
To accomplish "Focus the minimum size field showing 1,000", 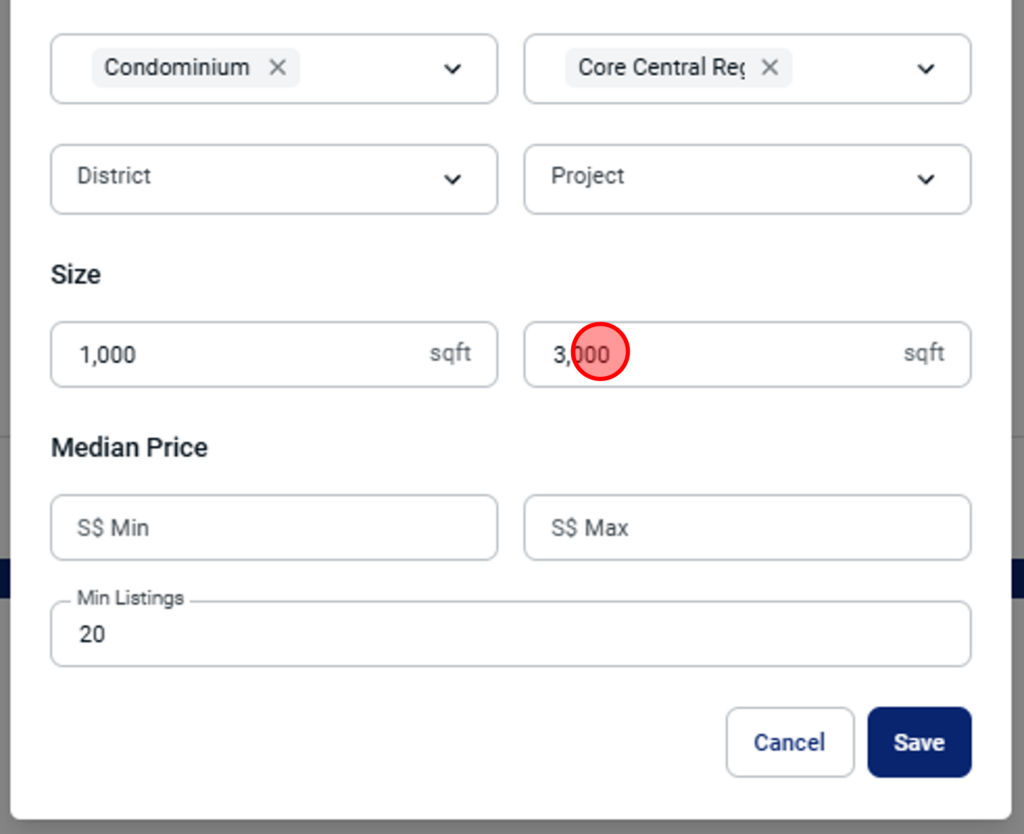I will click(x=274, y=354).
